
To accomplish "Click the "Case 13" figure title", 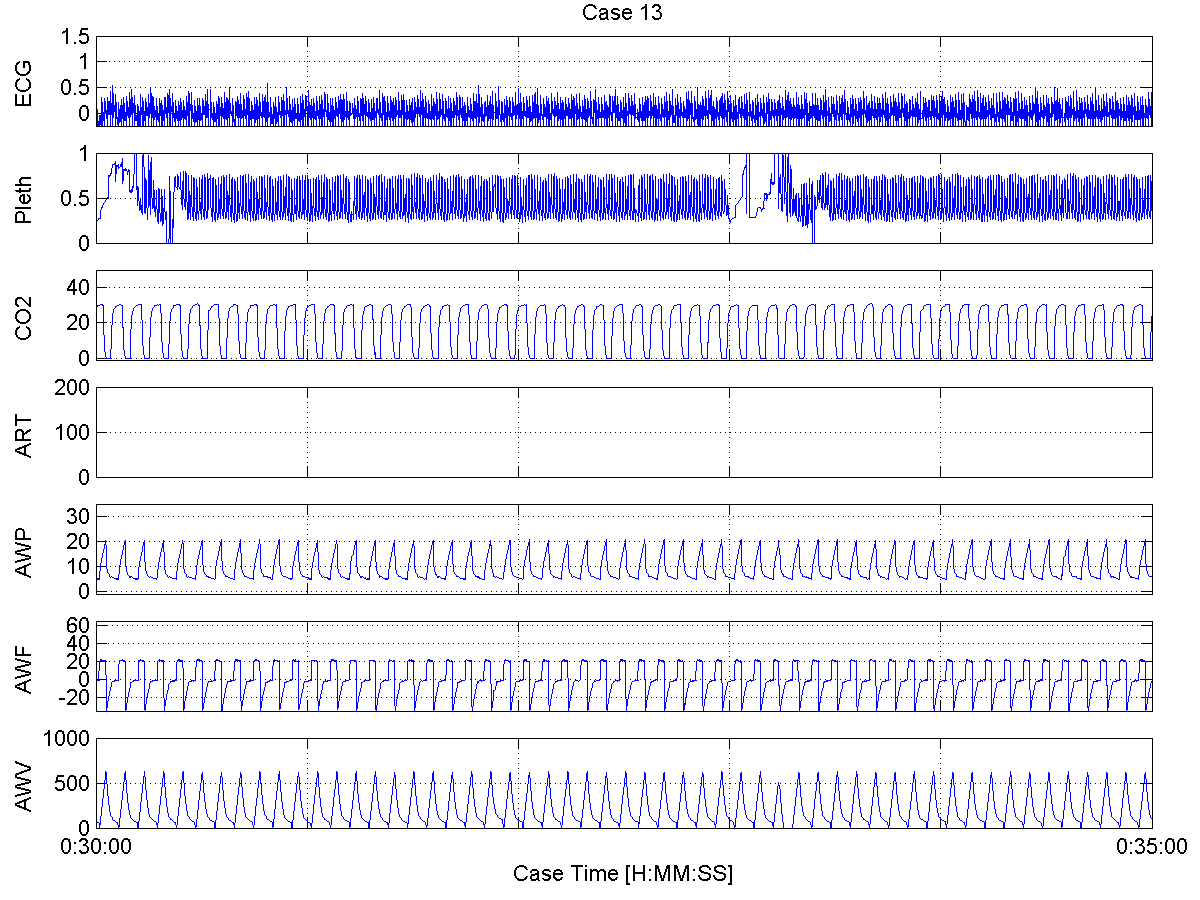I will 622,13.
